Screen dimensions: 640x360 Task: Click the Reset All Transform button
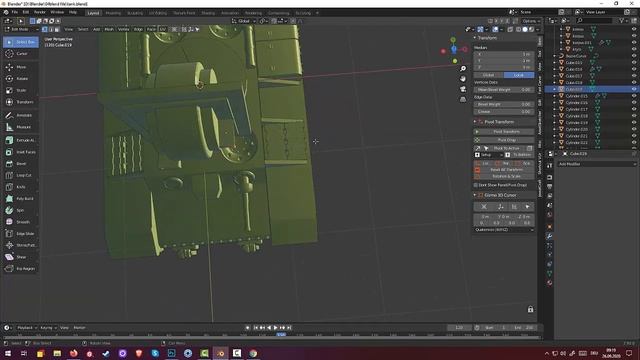504,170
